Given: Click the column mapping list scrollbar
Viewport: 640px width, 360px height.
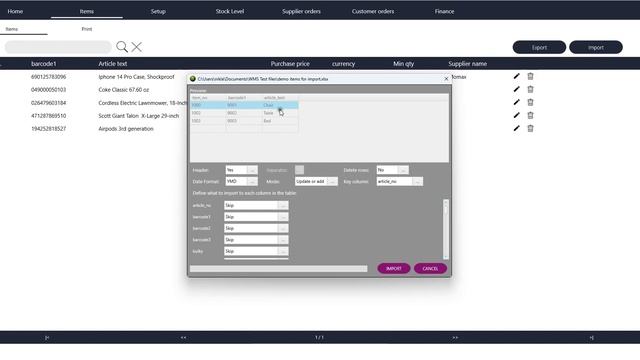Looking at the screenshot, I should coord(446,229).
